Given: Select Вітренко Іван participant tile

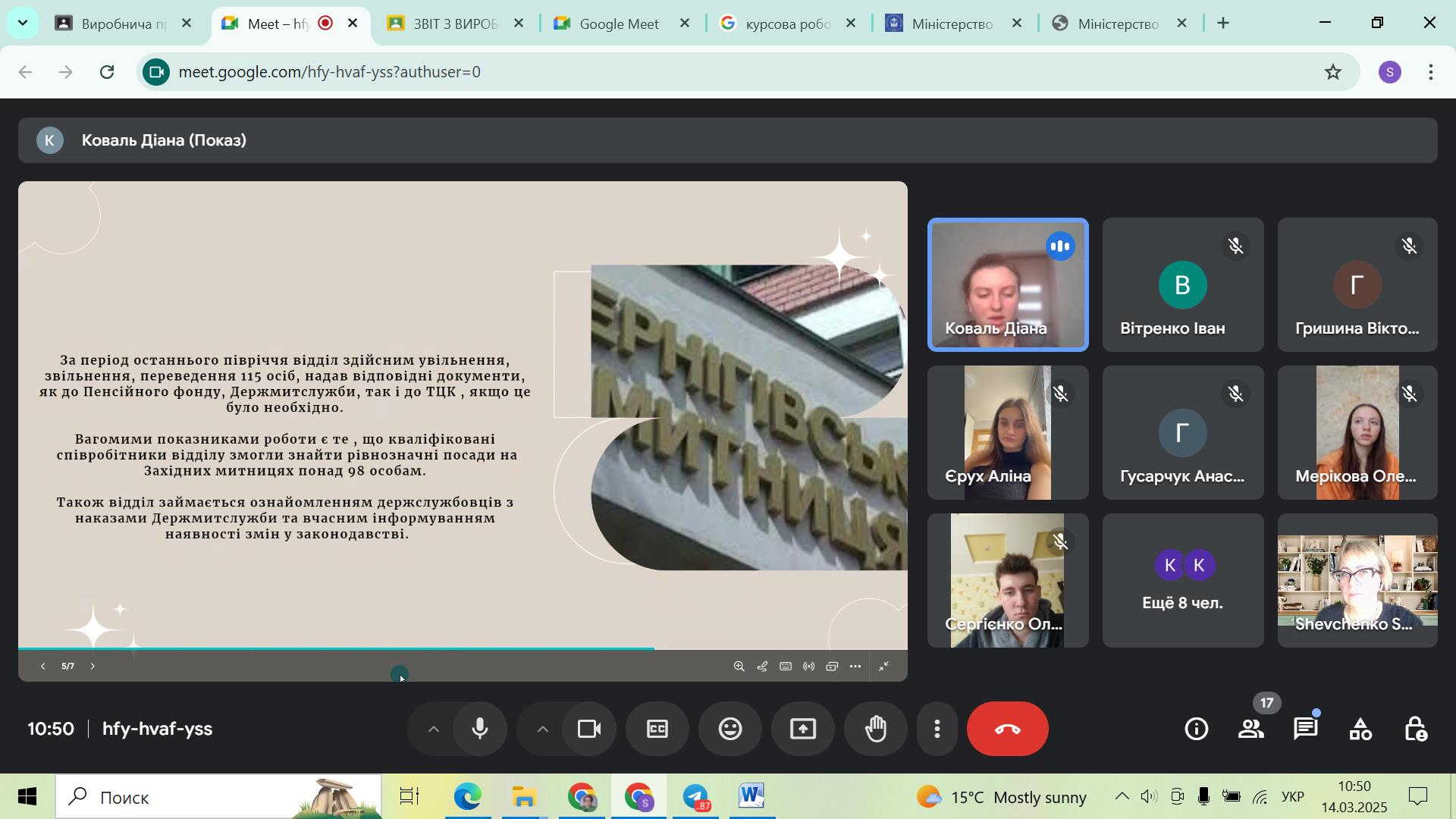Looking at the screenshot, I should click(x=1183, y=284).
